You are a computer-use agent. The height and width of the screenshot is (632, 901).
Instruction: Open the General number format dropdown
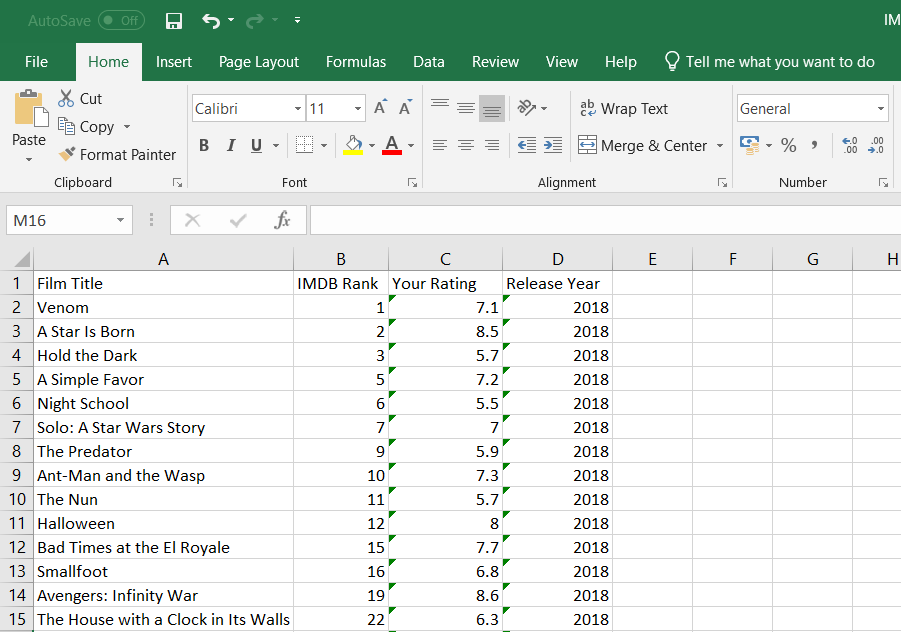click(880, 109)
